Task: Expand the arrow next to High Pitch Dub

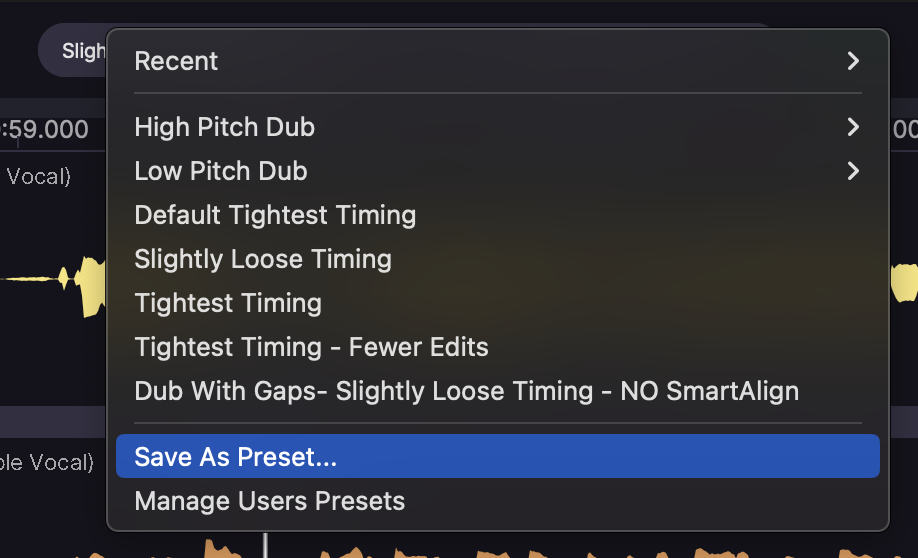Action: point(853,127)
